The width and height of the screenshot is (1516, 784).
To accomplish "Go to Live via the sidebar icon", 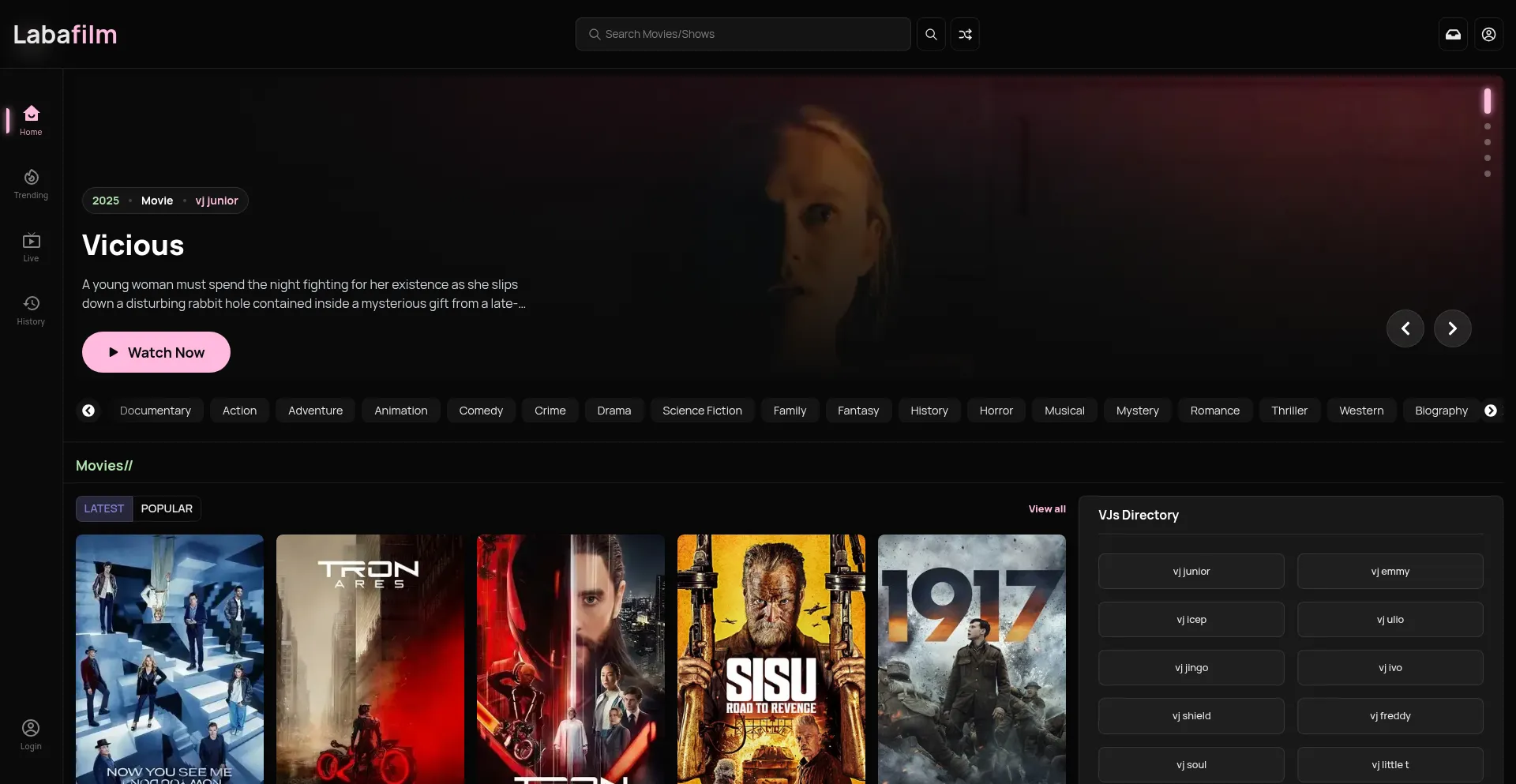I will [x=31, y=246].
